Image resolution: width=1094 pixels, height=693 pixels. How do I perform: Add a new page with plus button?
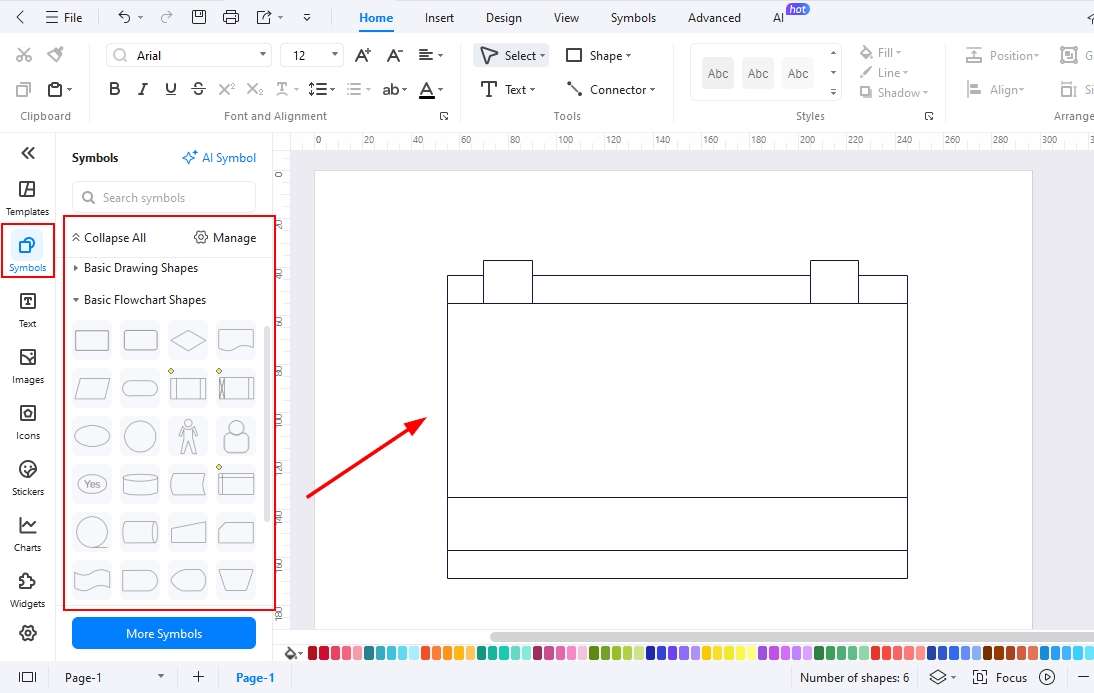[x=198, y=677]
